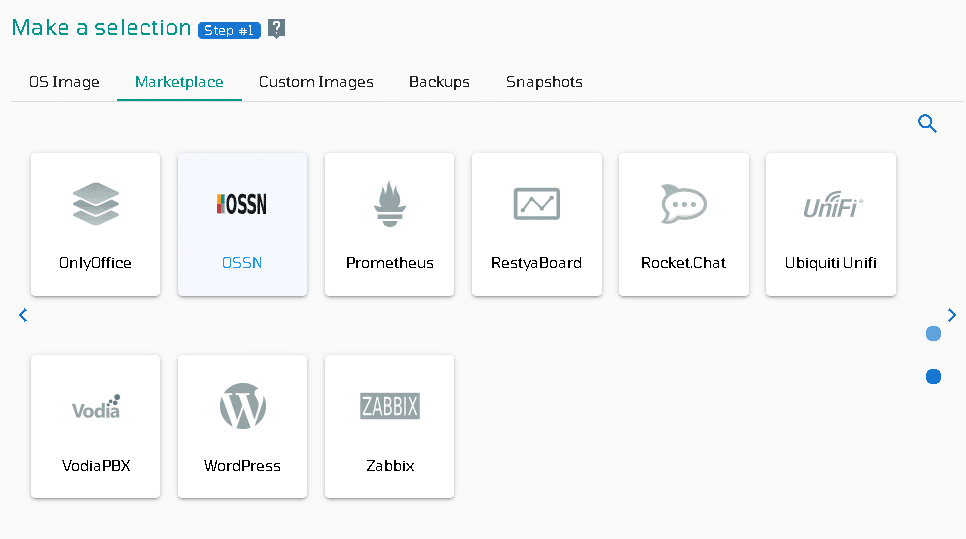Screen dimensions: 966x539
Task: Select the WordPress W logo
Action: click(x=243, y=406)
